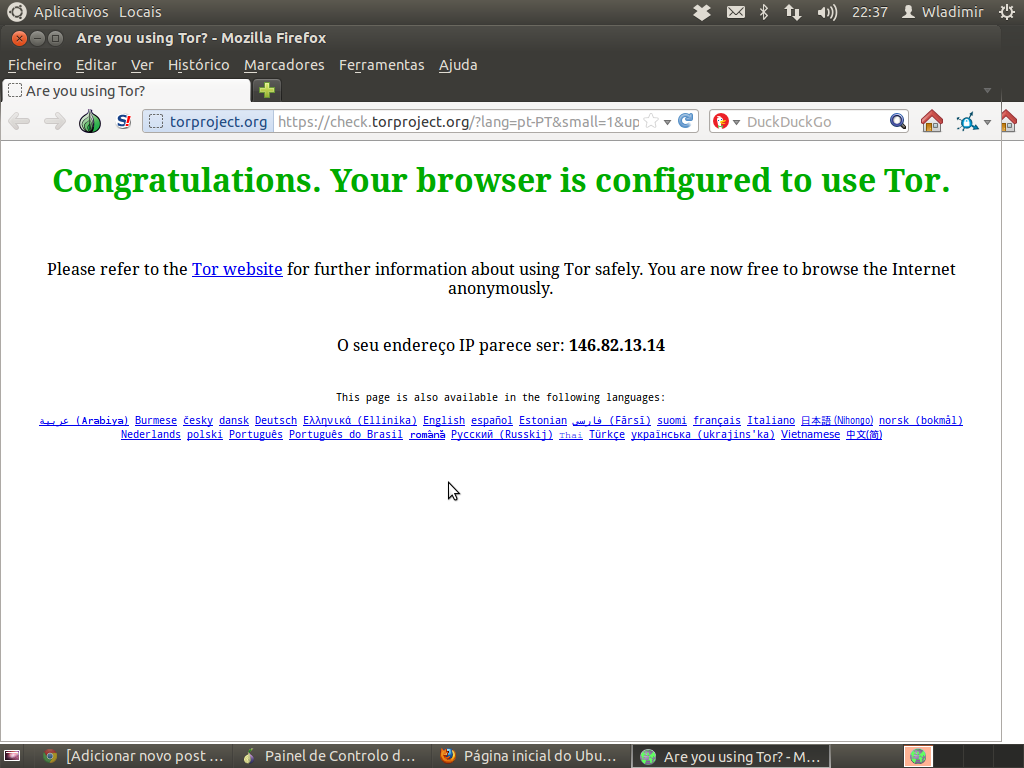The width and height of the screenshot is (1024, 768).
Task: Switch page language to English
Action: 444,421
